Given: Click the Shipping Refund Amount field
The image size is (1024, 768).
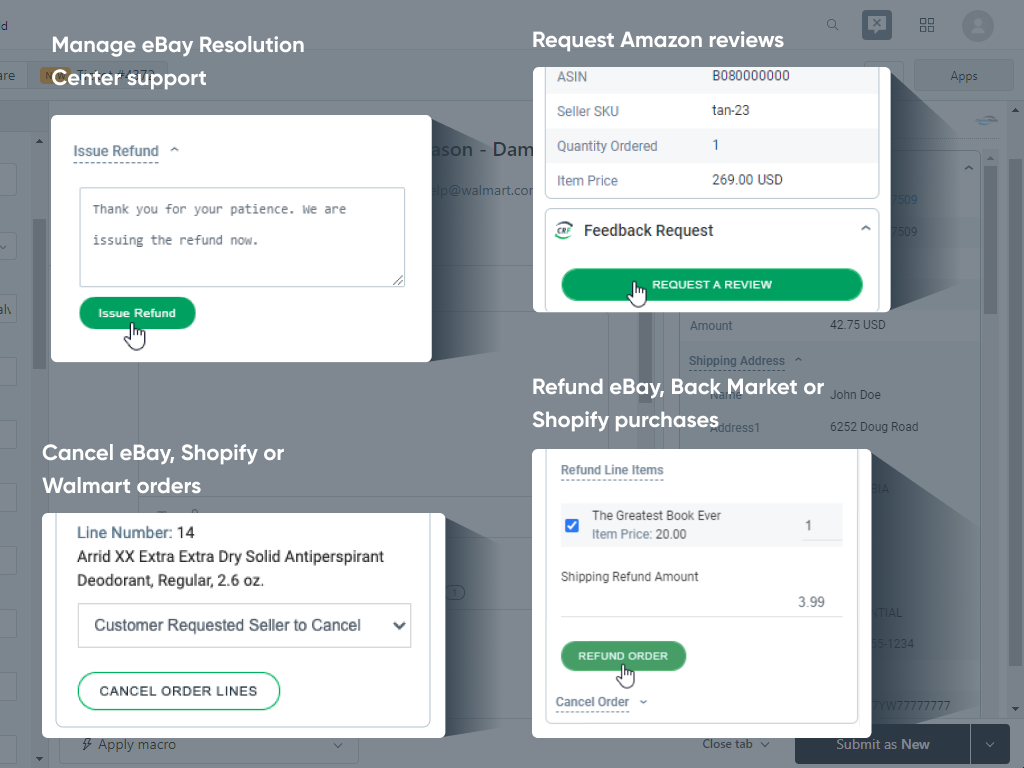Looking at the screenshot, I should tap(701, 602).
